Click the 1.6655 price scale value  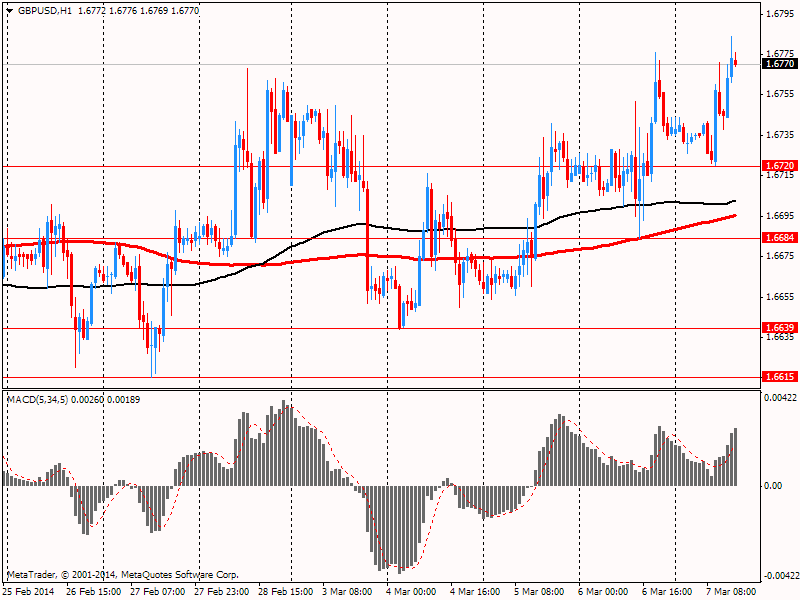point(780,297)
